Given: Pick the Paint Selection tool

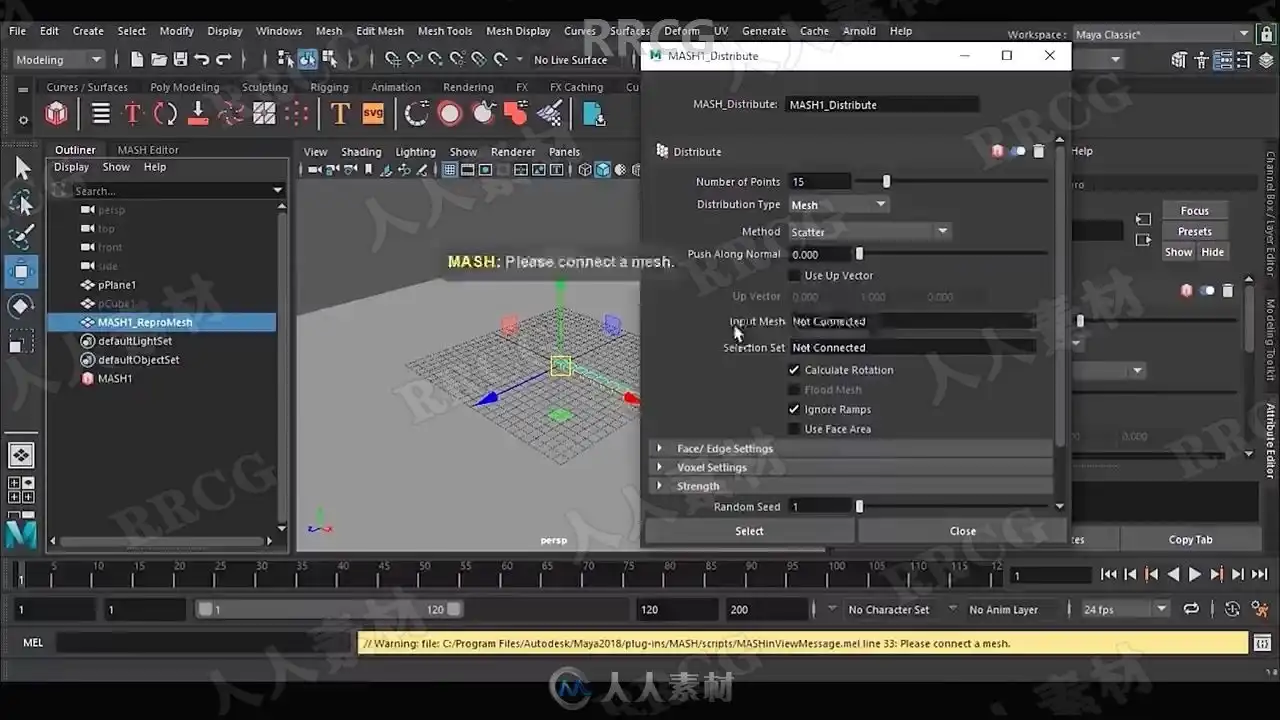Looking at the screenshot, I should coord(22,238).
